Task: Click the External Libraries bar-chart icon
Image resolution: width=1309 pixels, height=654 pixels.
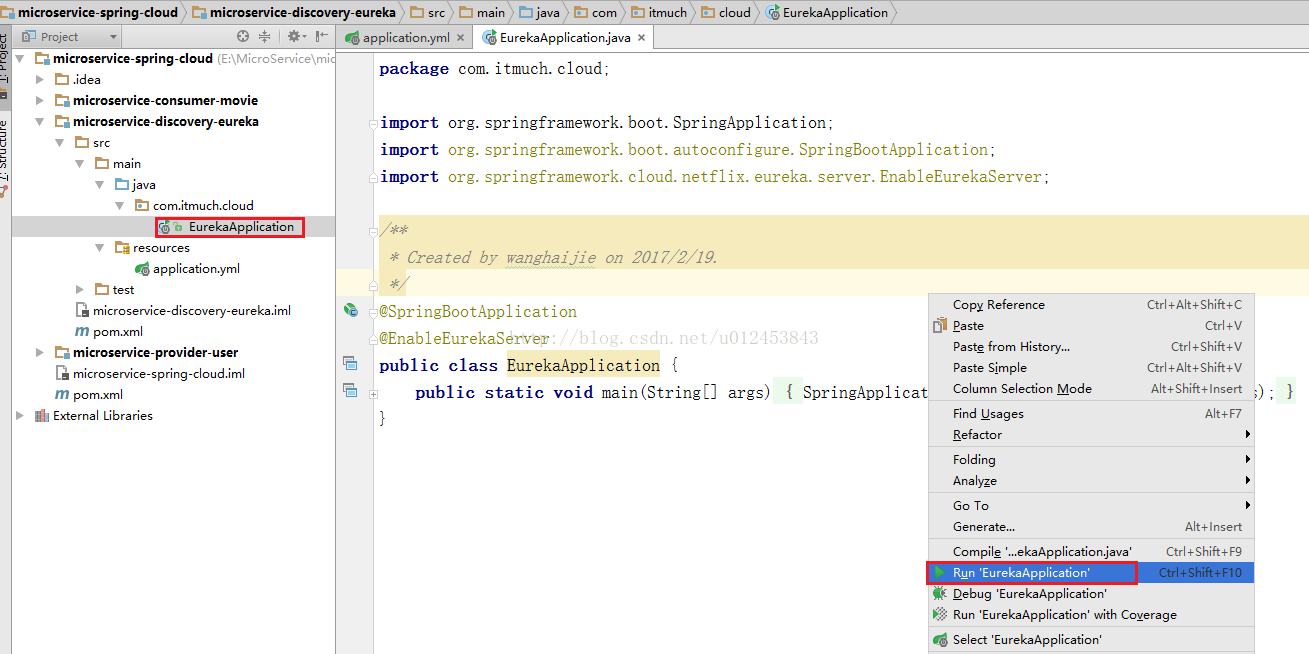Action: [x=42, y=416]
